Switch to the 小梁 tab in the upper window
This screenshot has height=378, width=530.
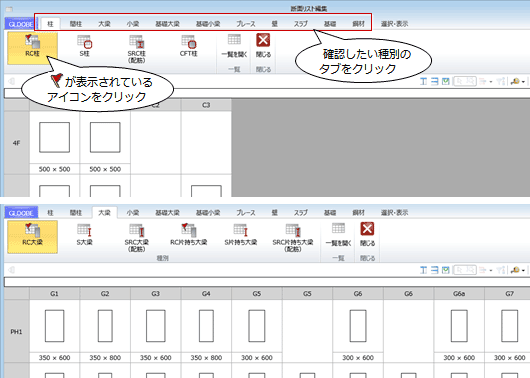point(133,24)
